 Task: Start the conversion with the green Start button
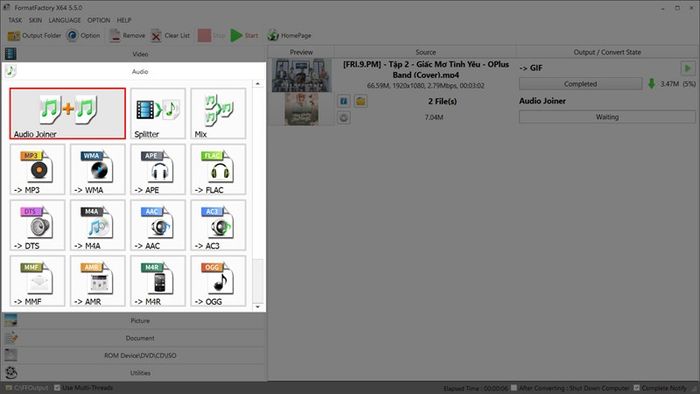(x=244, y=35)
